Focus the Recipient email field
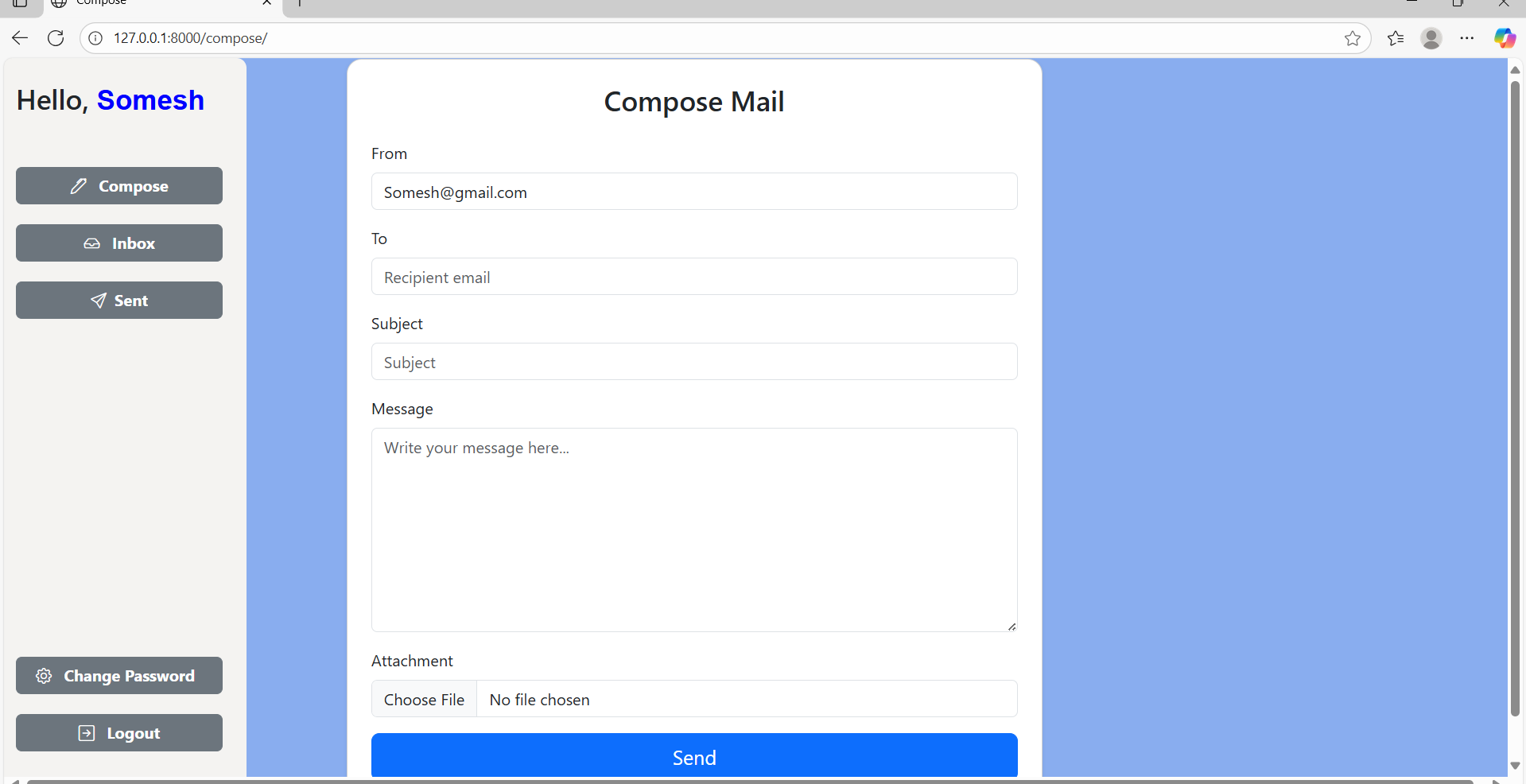The height and width of the screenshot is (784, 1526). [x=694, y=277]
